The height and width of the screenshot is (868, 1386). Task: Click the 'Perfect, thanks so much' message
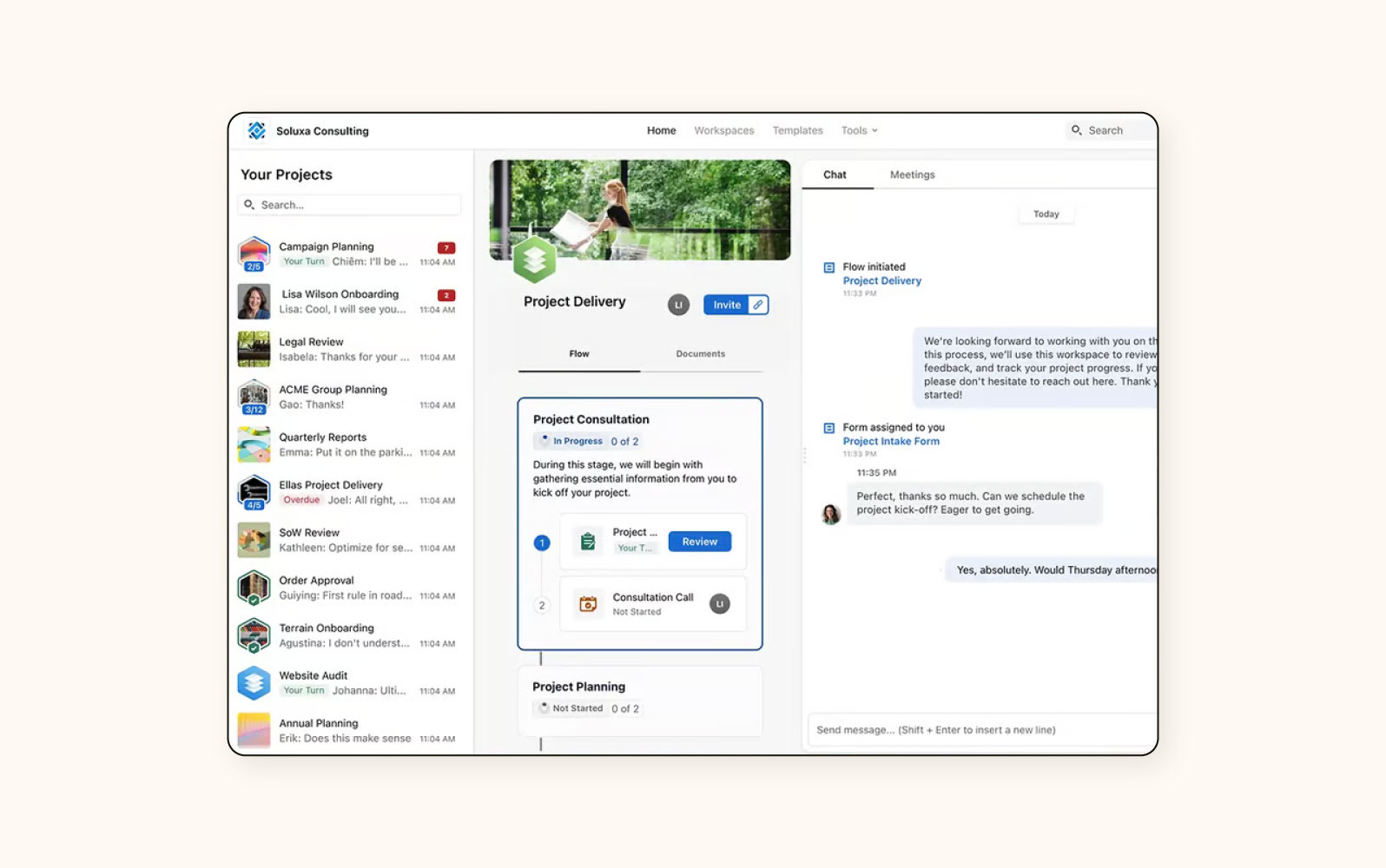974,503
